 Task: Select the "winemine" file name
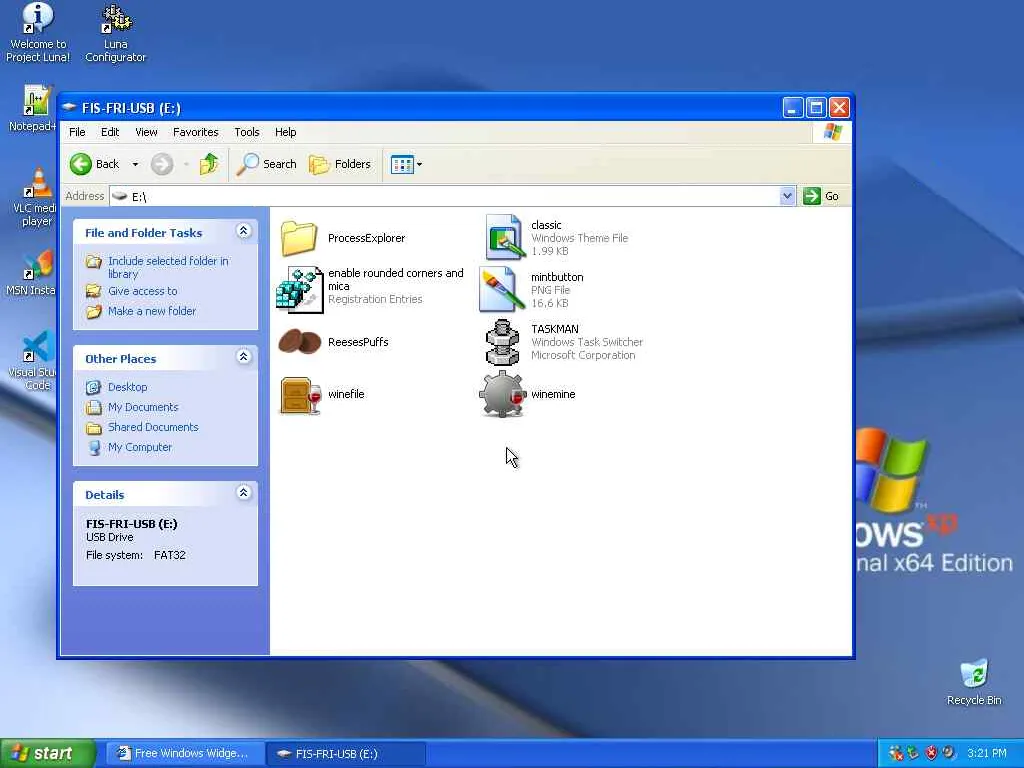click(x=553, y=394)
